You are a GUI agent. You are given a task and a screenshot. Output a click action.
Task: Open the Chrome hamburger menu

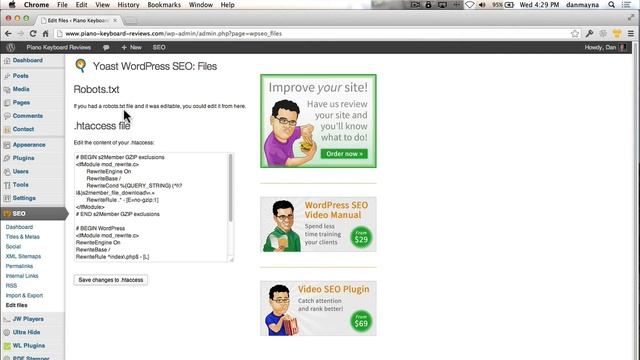(x=631, y=33)
